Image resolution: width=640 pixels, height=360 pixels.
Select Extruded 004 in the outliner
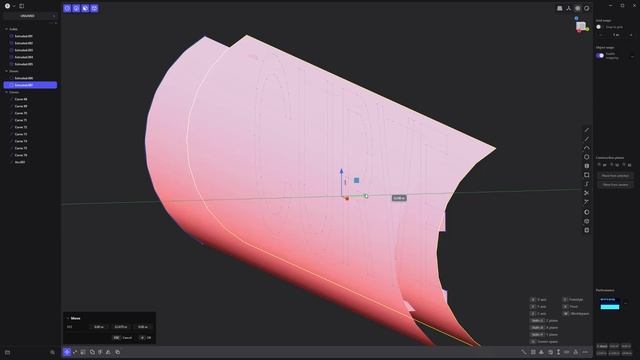click(24, 57)
